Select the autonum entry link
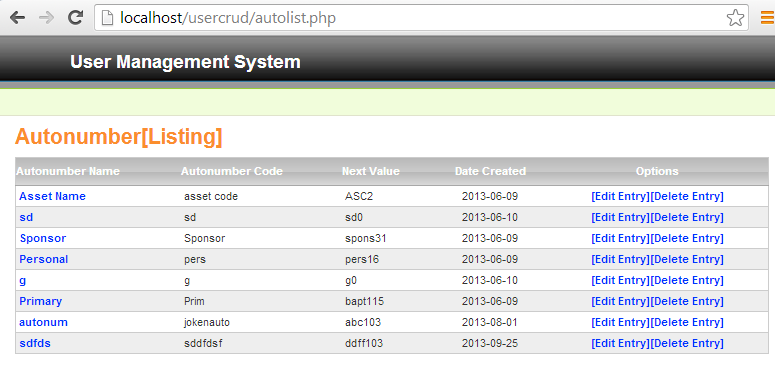This screenshot has height=371, width=775. tap(43, 323)
